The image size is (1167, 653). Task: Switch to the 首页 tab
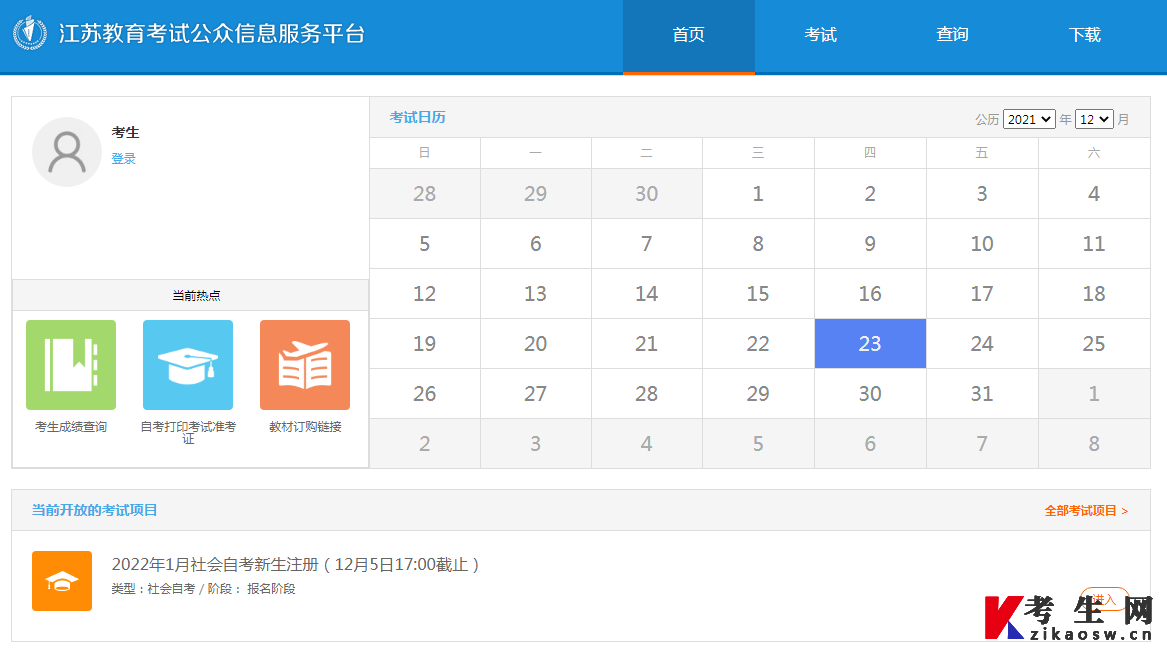click(x=688, y=35)
